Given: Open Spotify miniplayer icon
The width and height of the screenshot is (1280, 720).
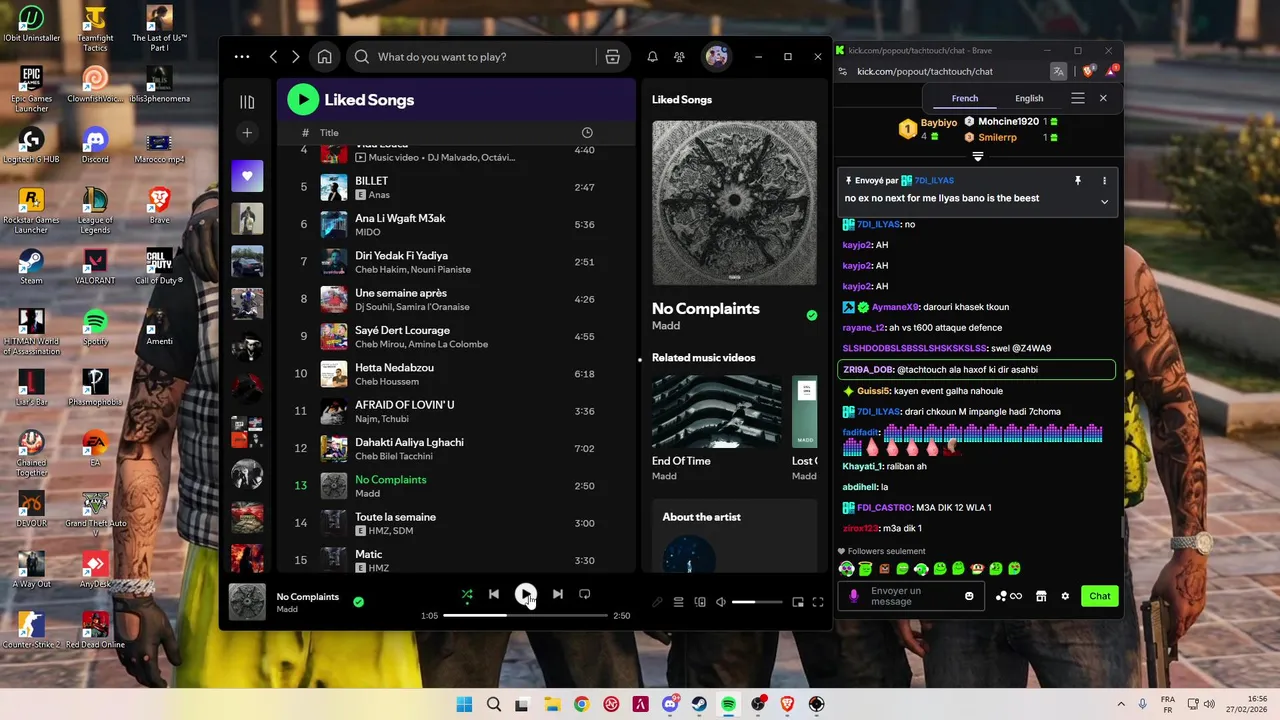Looking at the screenshot, I should coord(798,602).
